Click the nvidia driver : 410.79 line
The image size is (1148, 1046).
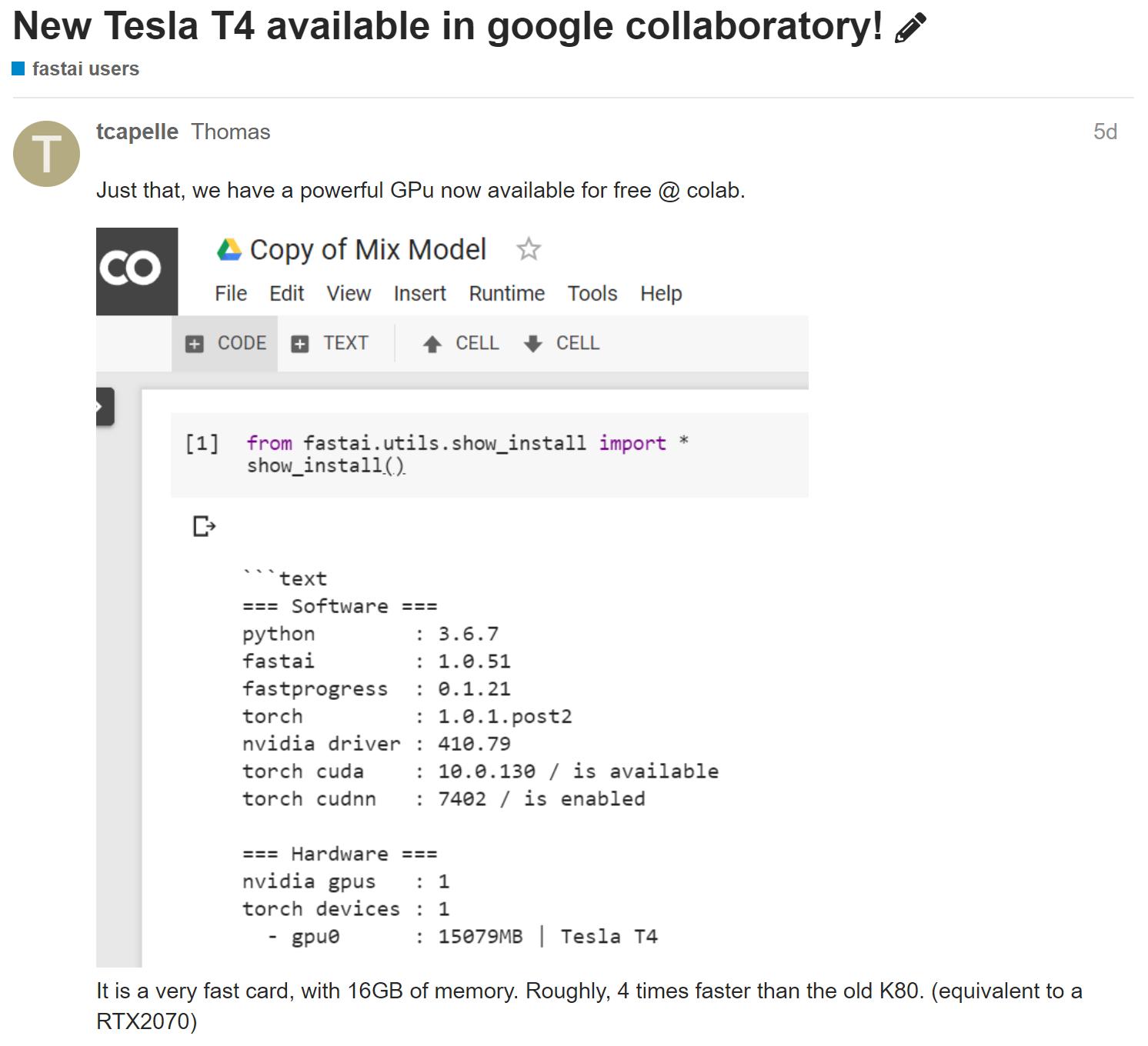376,745
